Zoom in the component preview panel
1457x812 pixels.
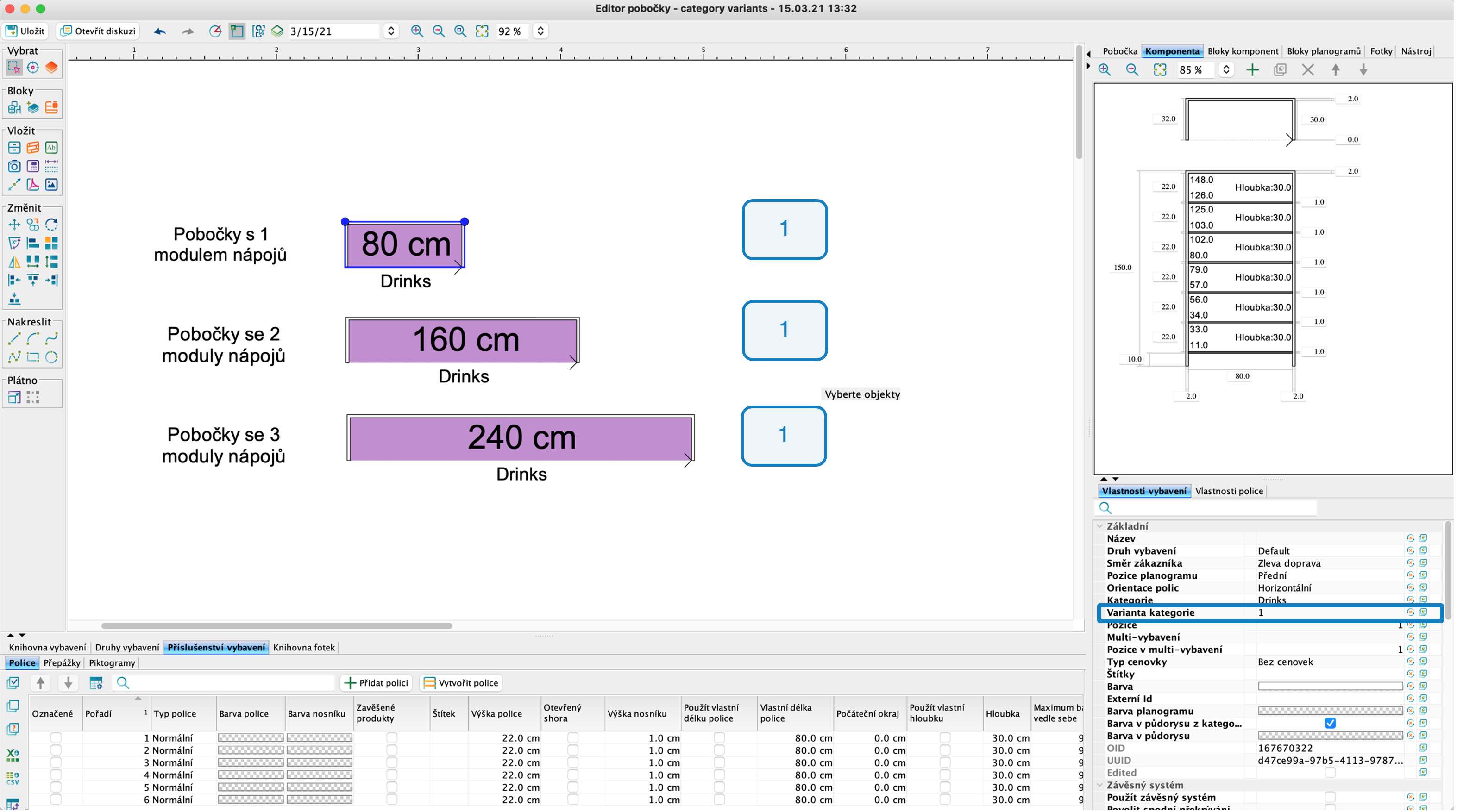1105,70
